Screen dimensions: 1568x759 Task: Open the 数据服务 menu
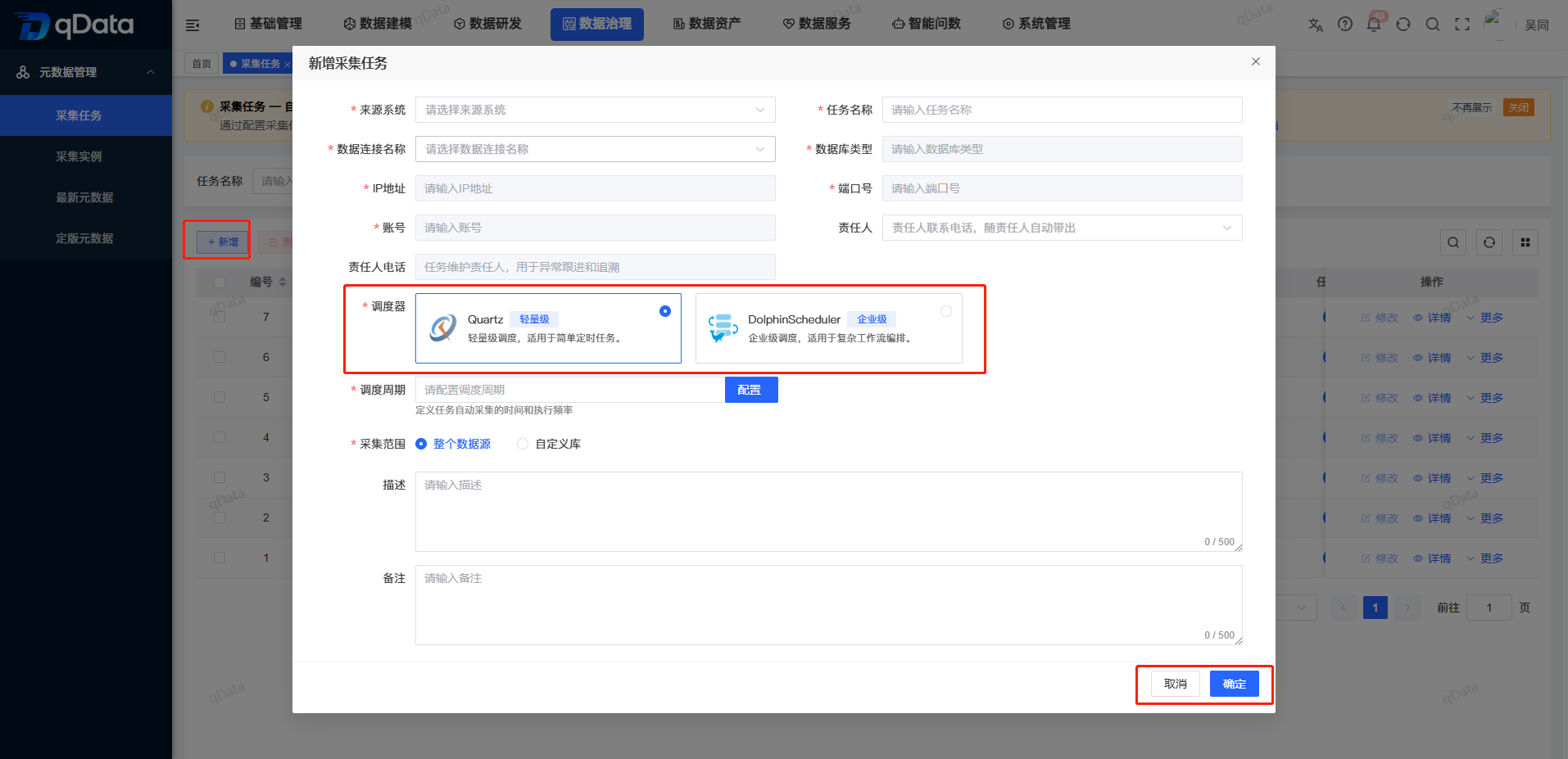tap(817, 24)
